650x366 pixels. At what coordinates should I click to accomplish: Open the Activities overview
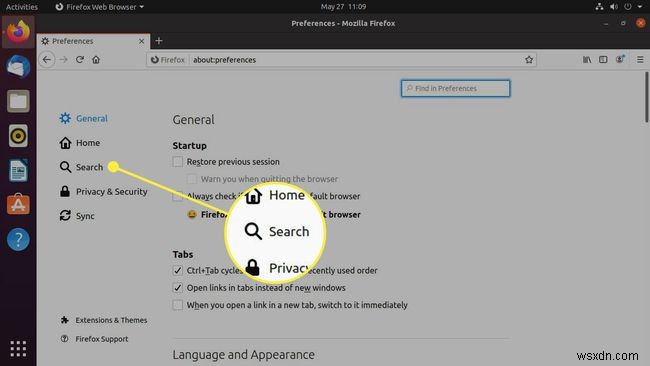click(22, 7)
